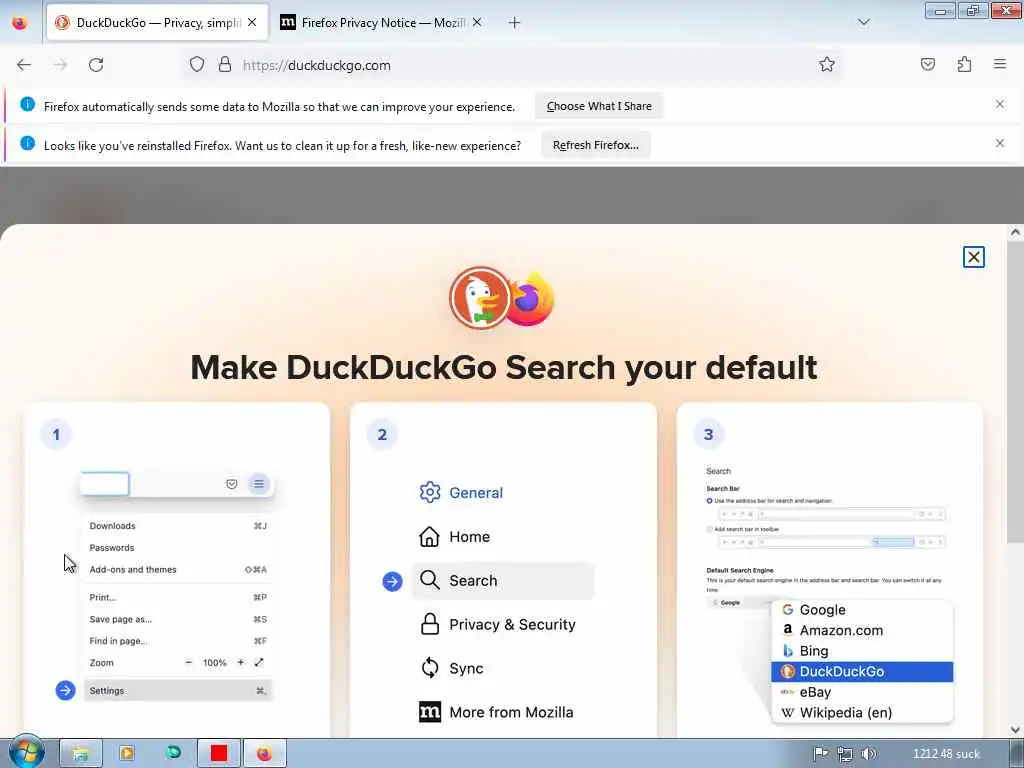Click the Wikipedia (en) entry

(x=862, y=712)
